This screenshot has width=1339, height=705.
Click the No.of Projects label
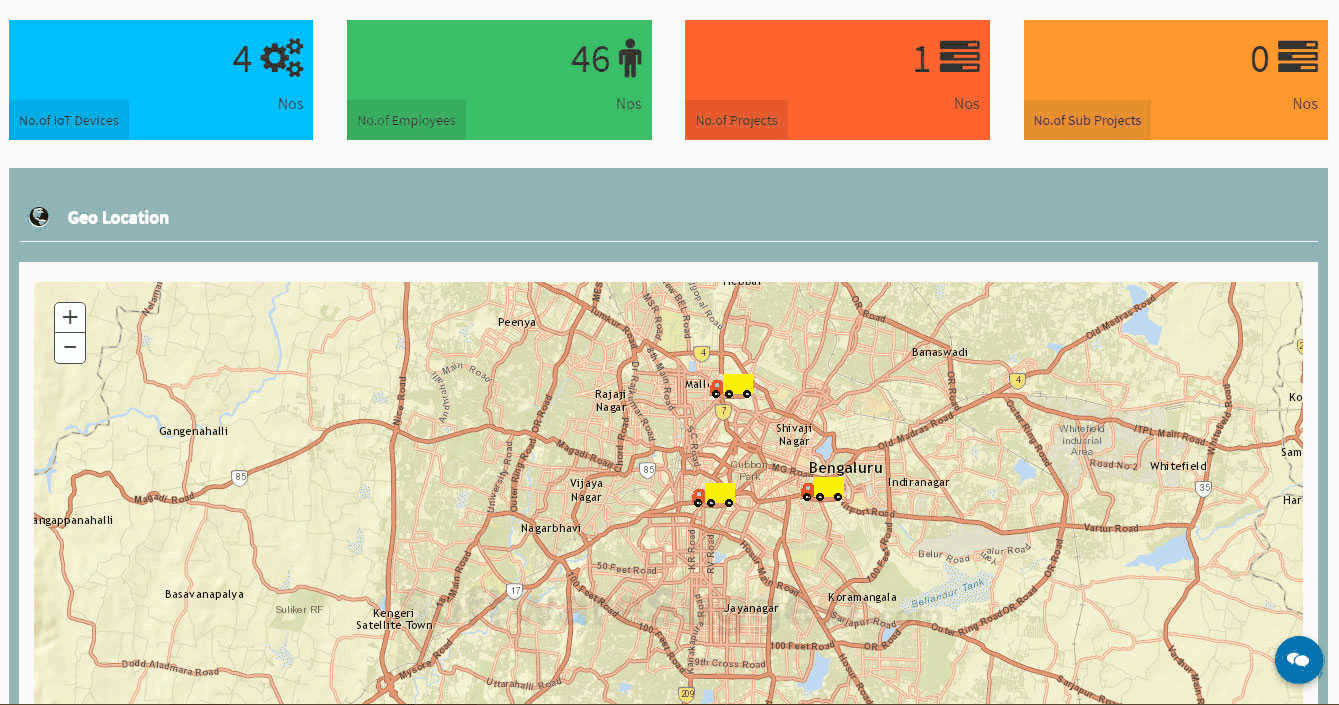736,119
